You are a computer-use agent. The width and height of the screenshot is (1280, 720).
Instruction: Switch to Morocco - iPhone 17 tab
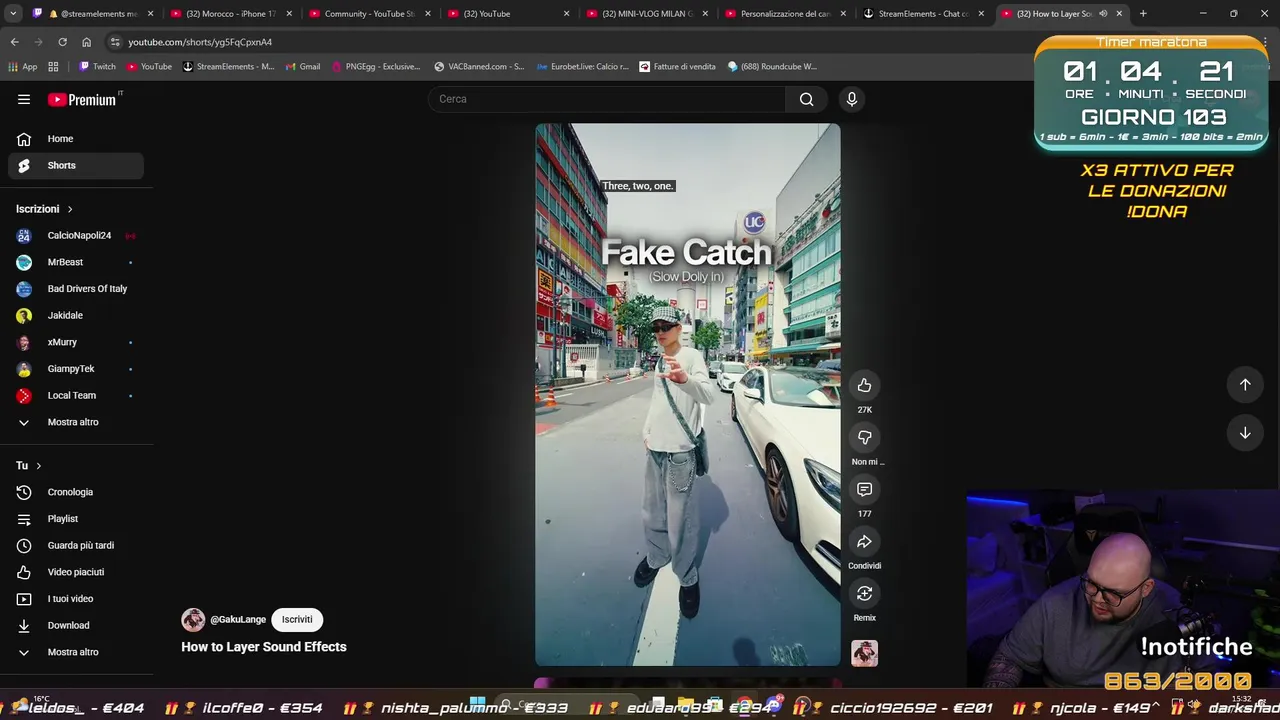229,14
